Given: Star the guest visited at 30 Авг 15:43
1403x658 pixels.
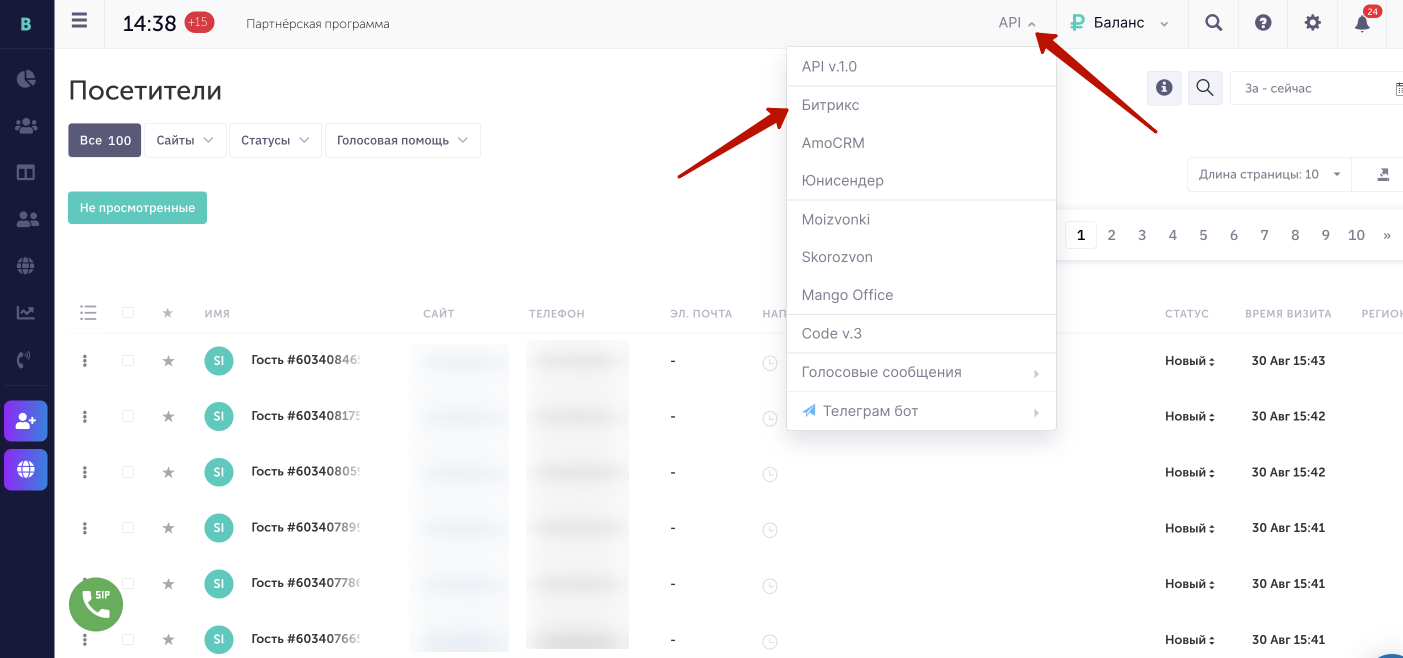Looking at the screenshot, I should tap(168, 361).
